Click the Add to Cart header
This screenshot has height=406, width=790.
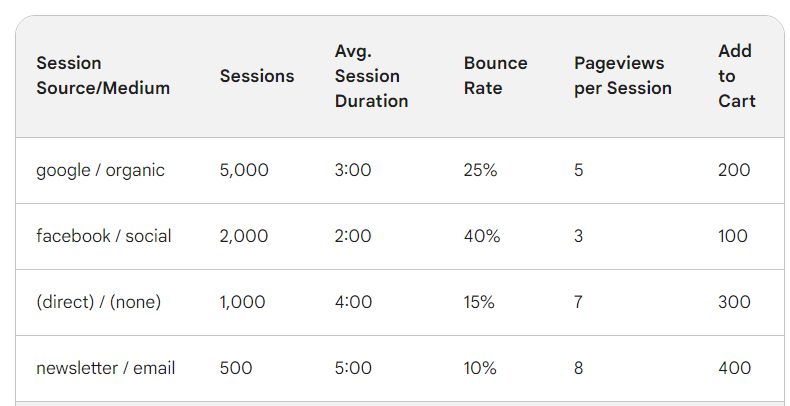click(737, 76)
